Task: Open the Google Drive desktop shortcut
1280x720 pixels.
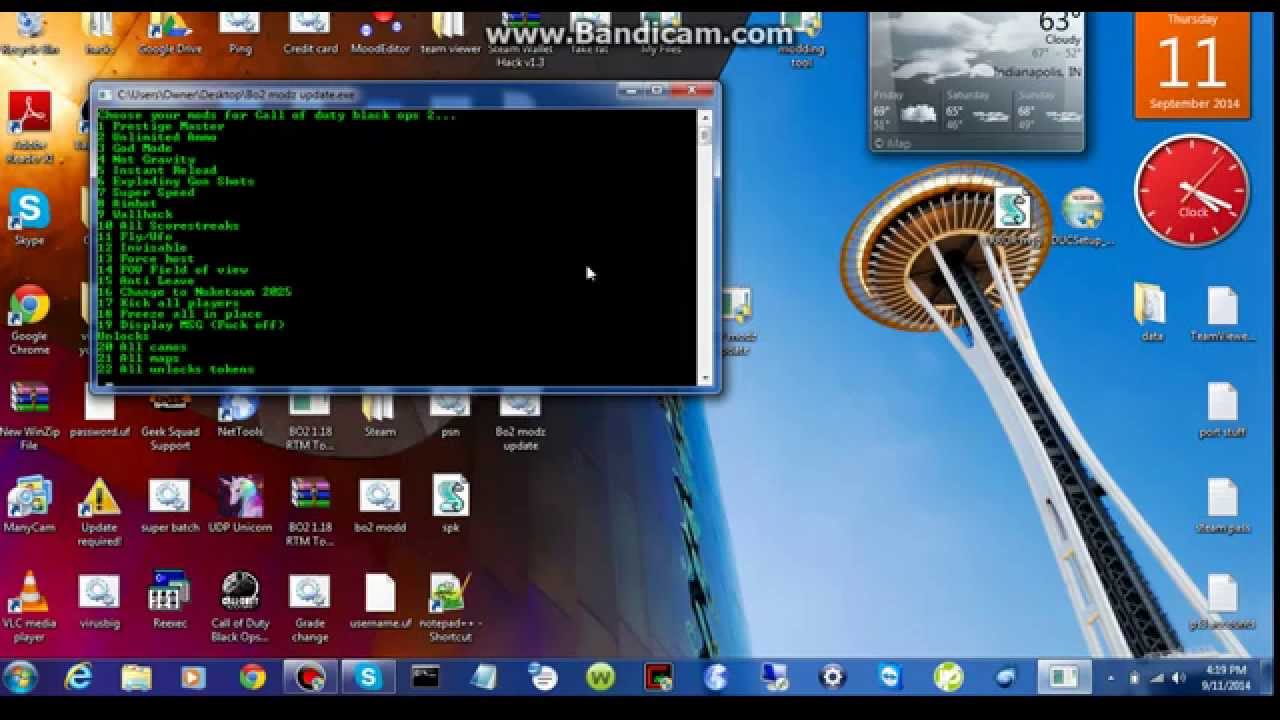Action: 170,33
